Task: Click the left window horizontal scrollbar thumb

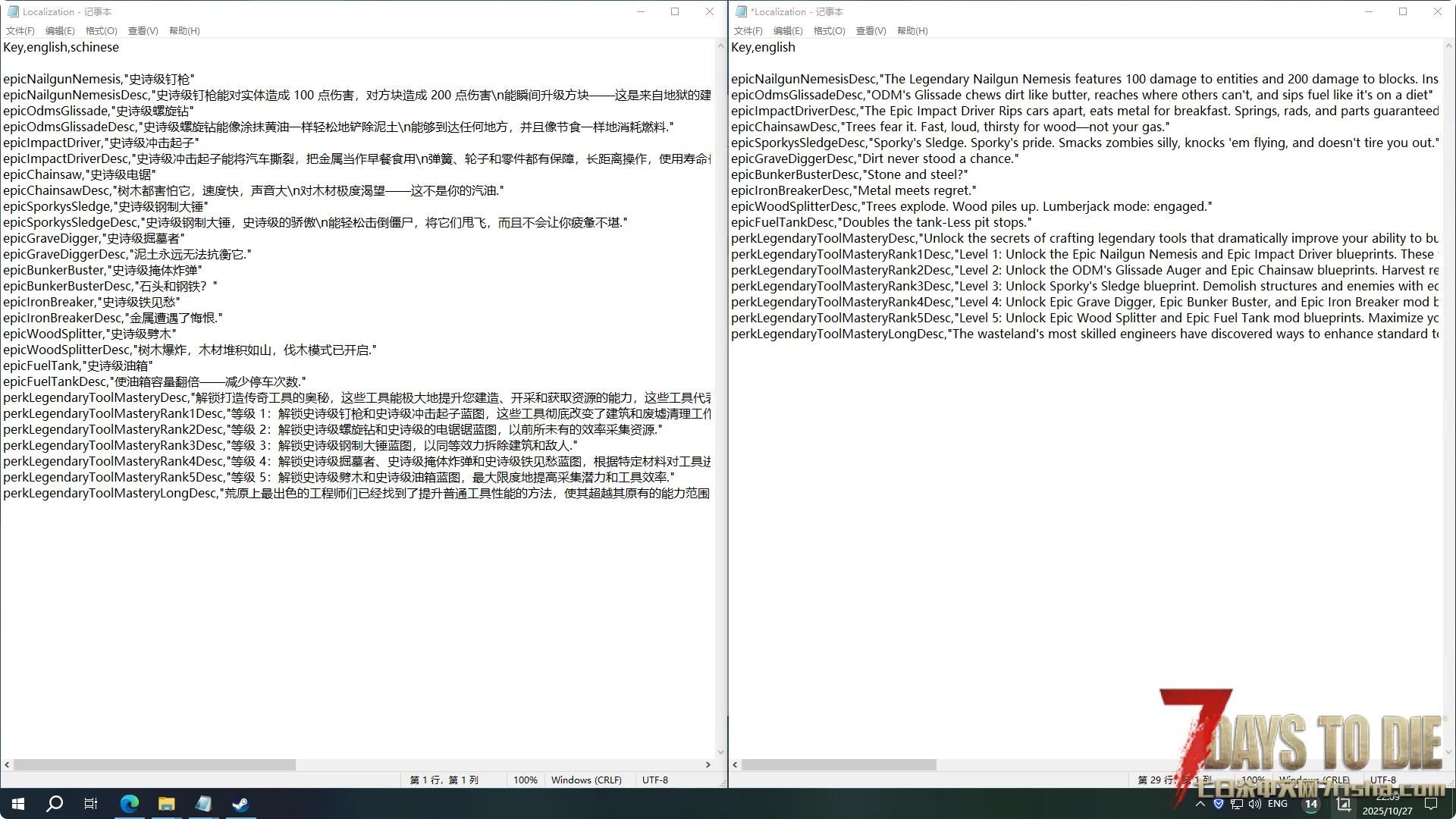Action: (x=154, y=765)
